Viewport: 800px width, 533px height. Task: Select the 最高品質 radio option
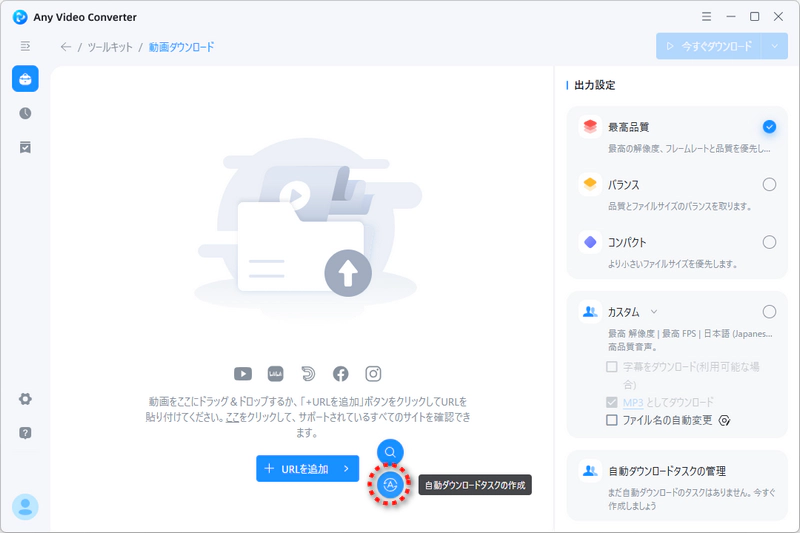click(769, 126)
